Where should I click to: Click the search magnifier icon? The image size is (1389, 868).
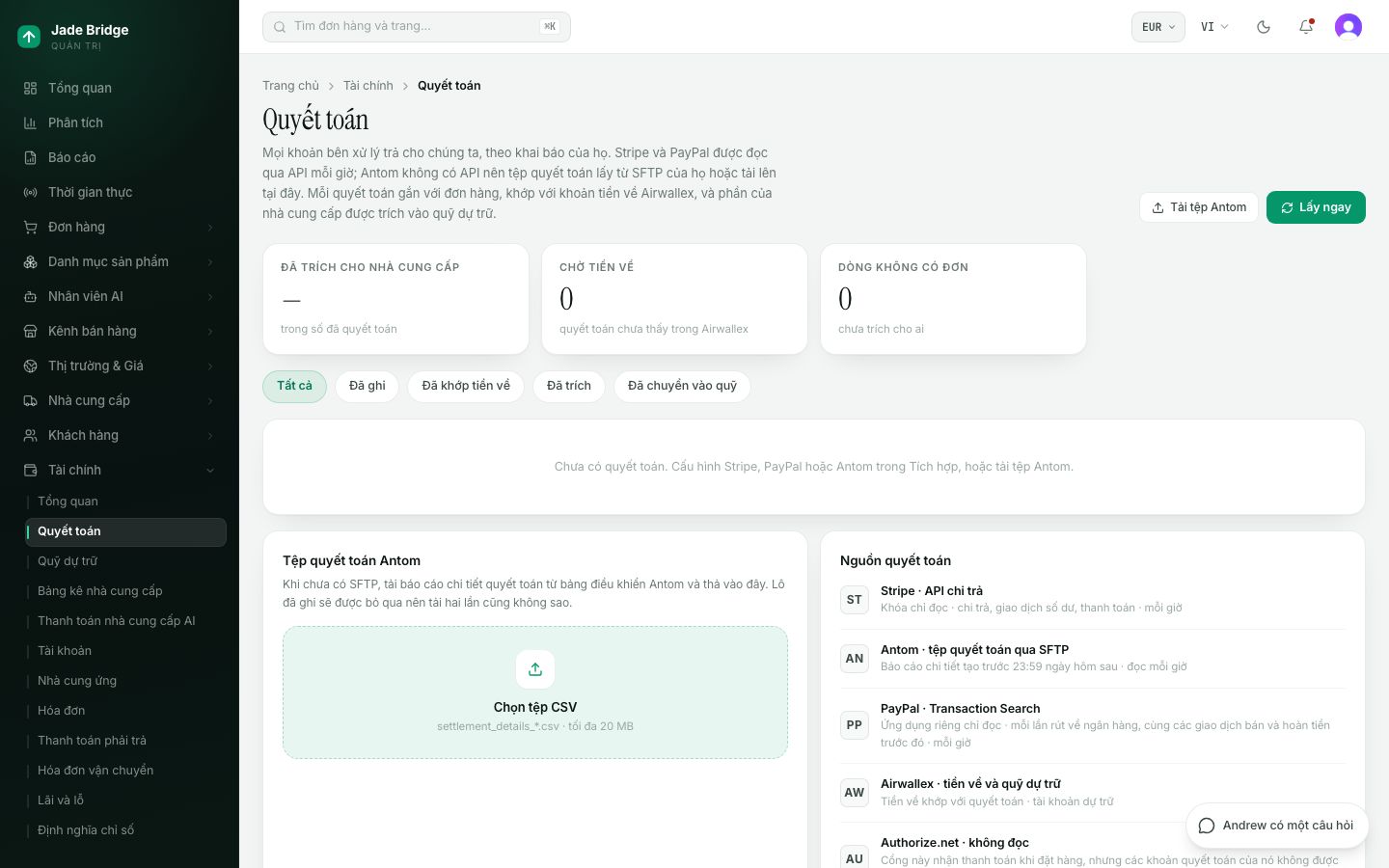[280, 27]
